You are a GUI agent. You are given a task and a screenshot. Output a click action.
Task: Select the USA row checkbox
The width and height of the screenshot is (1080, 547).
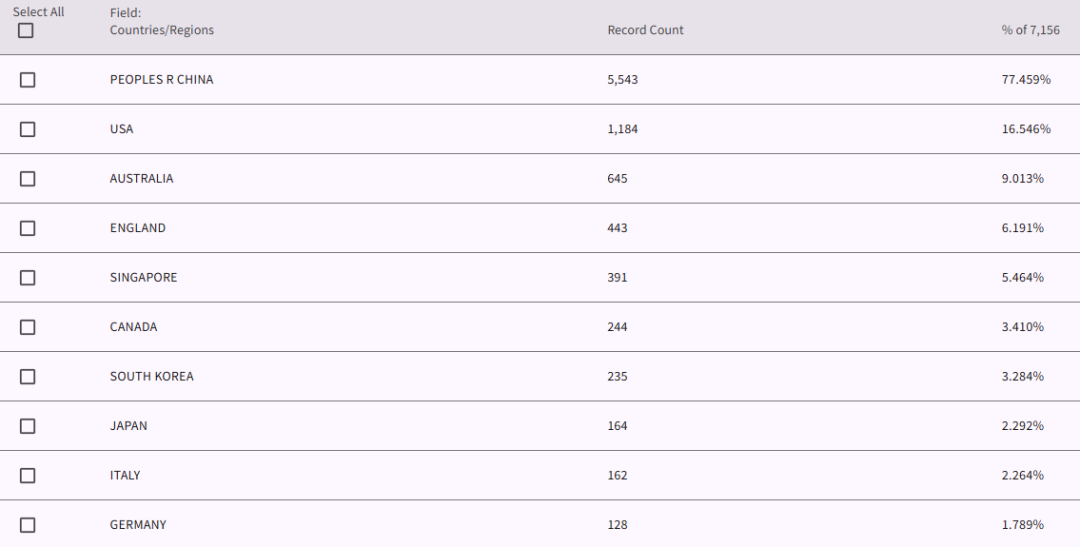(28, 130)
